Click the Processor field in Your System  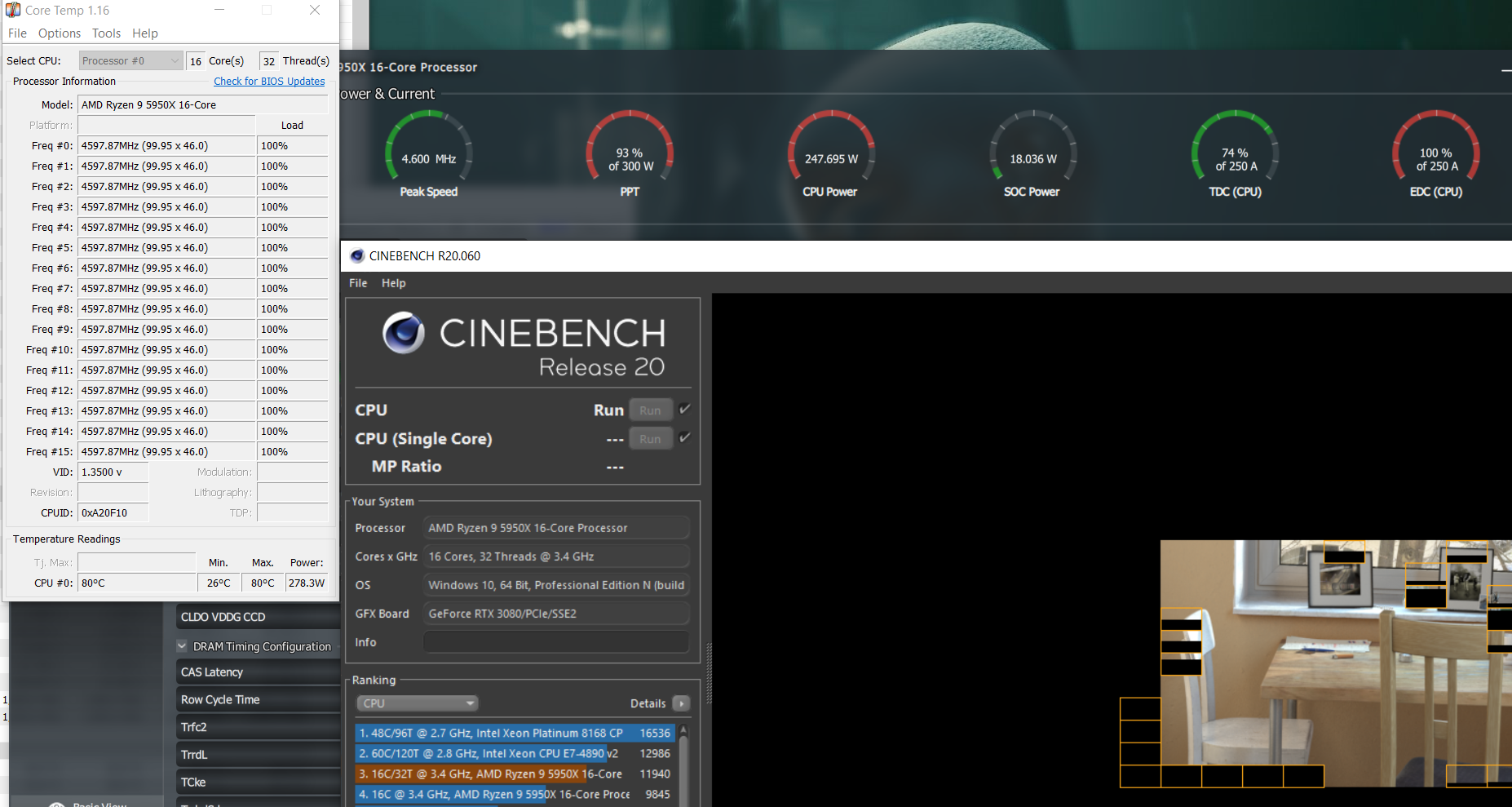point(556,528)
